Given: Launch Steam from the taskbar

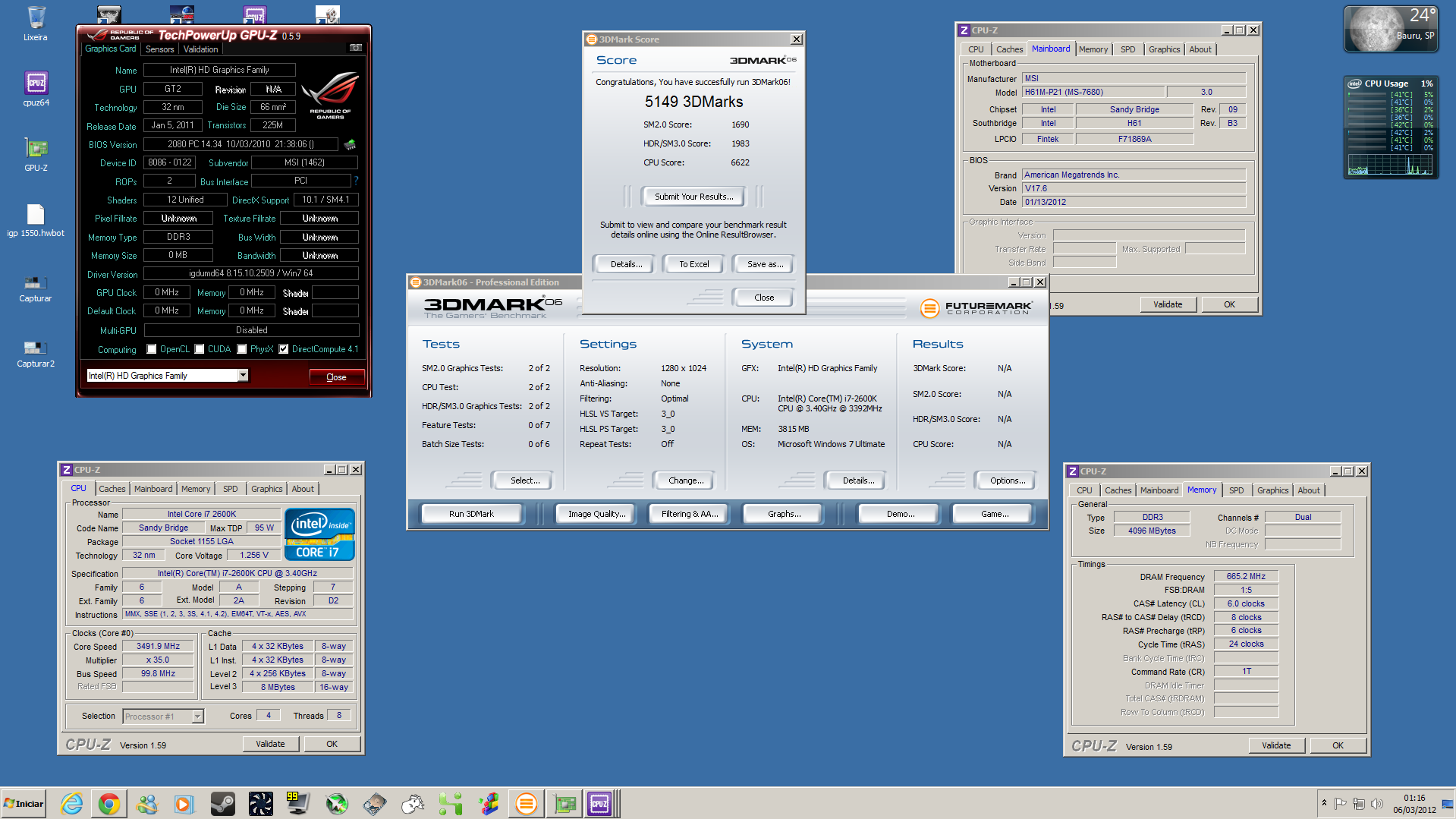Looking at the screenshot, I should point(222,804).
